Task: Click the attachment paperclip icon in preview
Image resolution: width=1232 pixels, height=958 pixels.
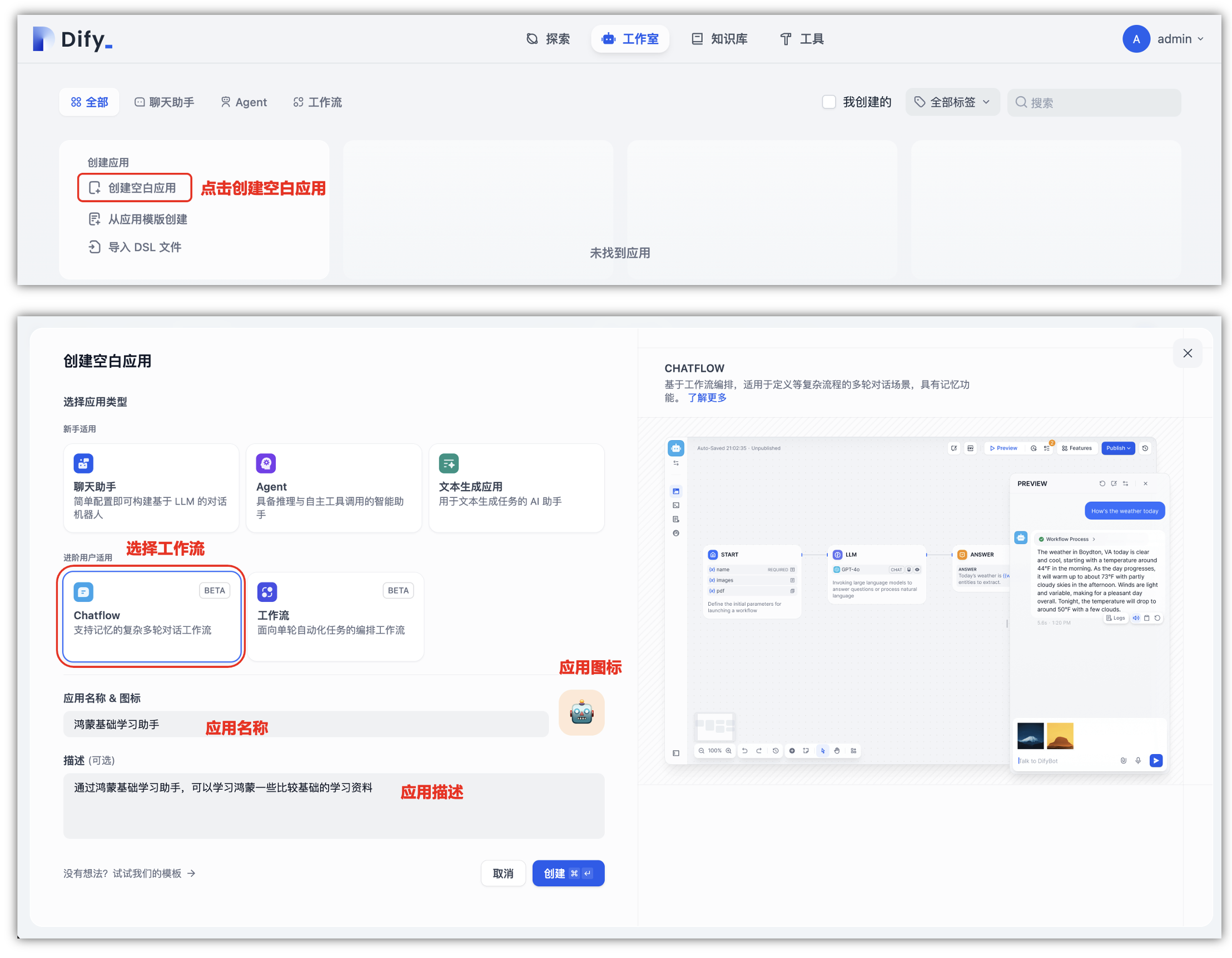Action: point(1124,761)
